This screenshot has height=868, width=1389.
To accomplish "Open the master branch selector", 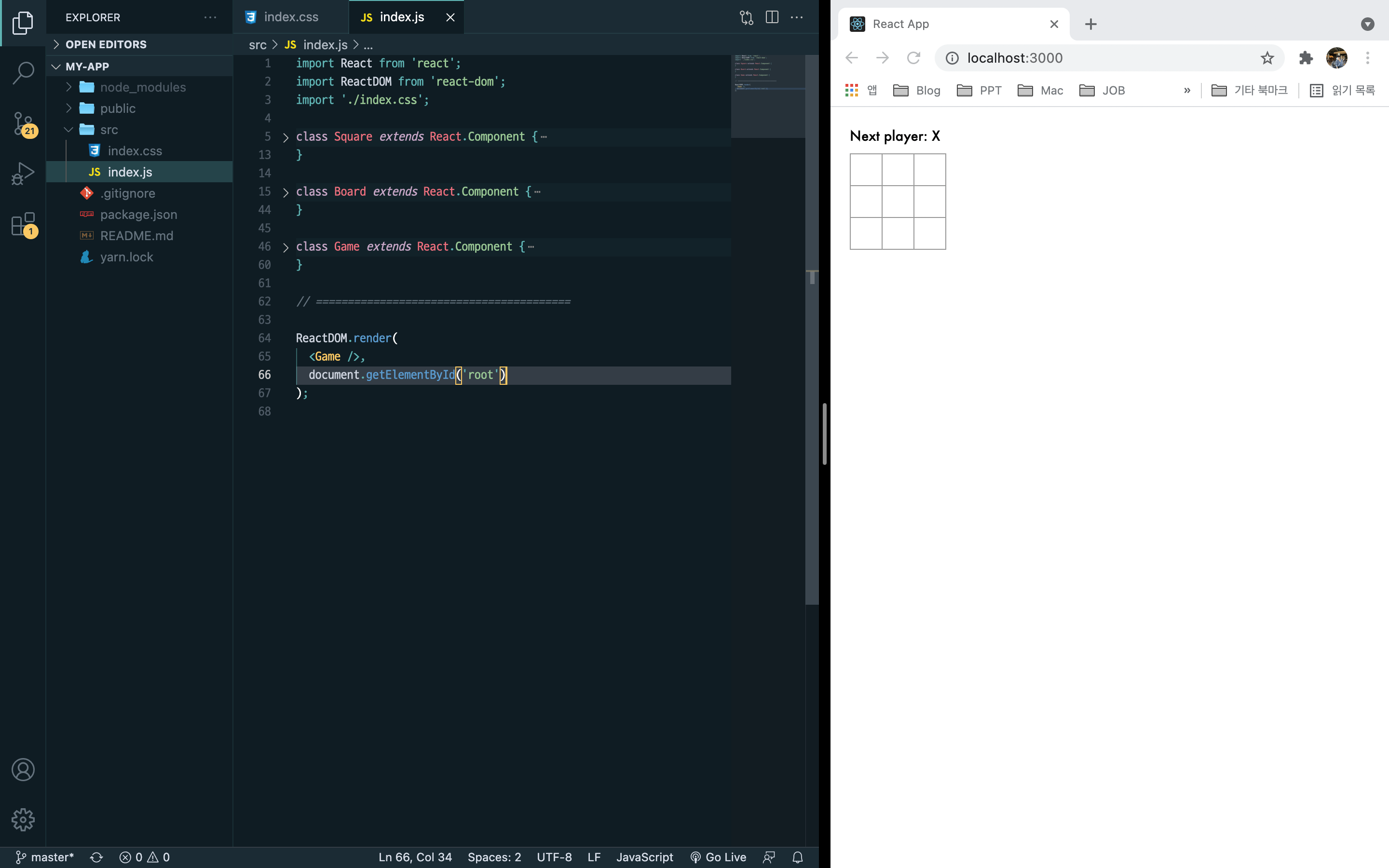I will (x=45, y=857).
